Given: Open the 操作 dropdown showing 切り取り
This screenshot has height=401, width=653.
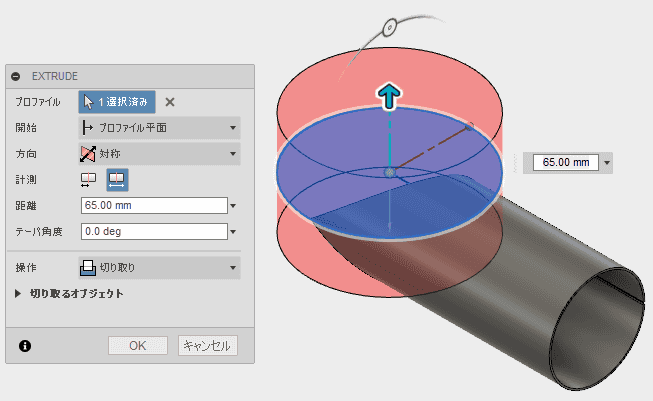Looking at the screenshot, I should pos(160,268).
